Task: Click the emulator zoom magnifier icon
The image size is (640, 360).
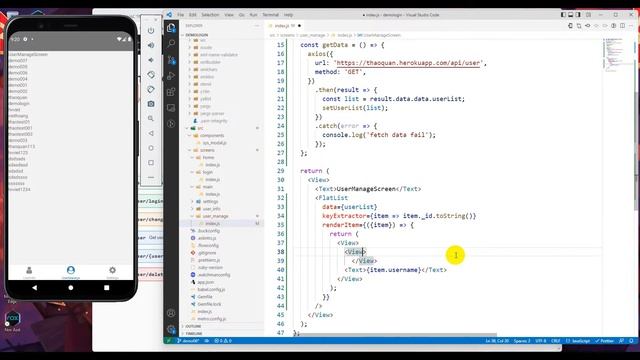Action: [x=151, y=118]
